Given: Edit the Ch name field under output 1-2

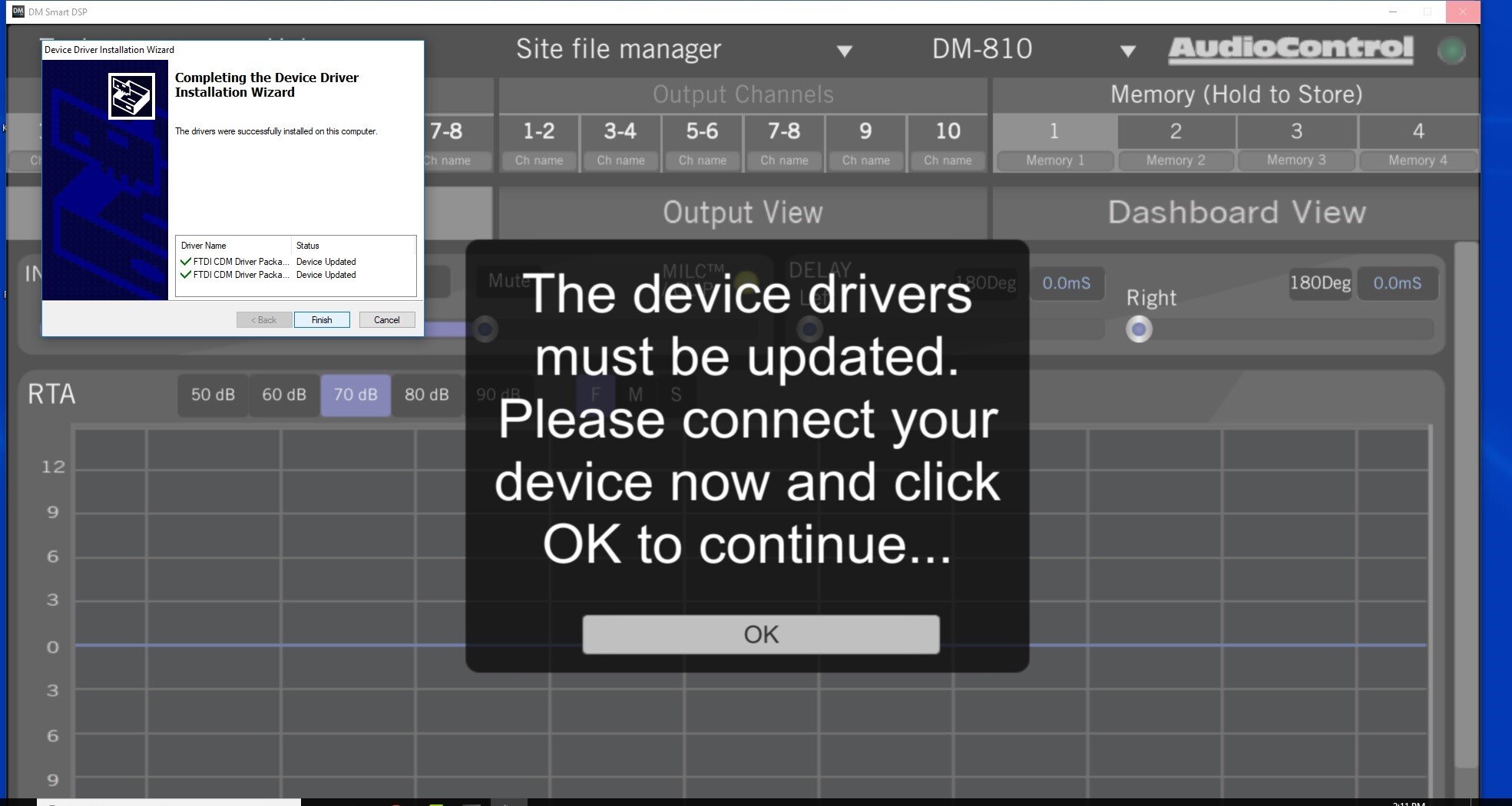Looking at the screenshot, I should tap(539, 160).
